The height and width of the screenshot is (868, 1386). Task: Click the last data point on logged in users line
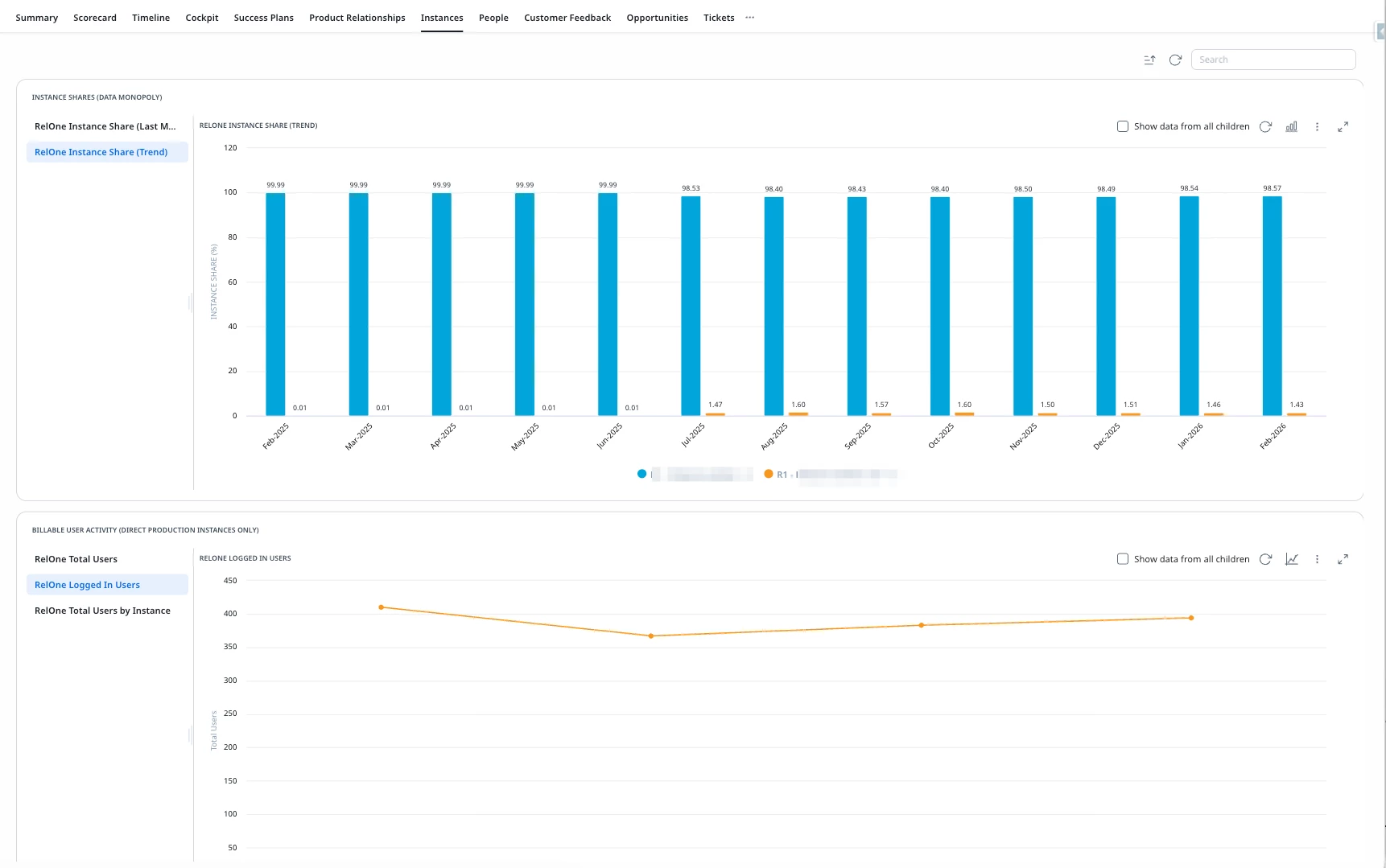pyautogui.click(x=1191, y=618)
